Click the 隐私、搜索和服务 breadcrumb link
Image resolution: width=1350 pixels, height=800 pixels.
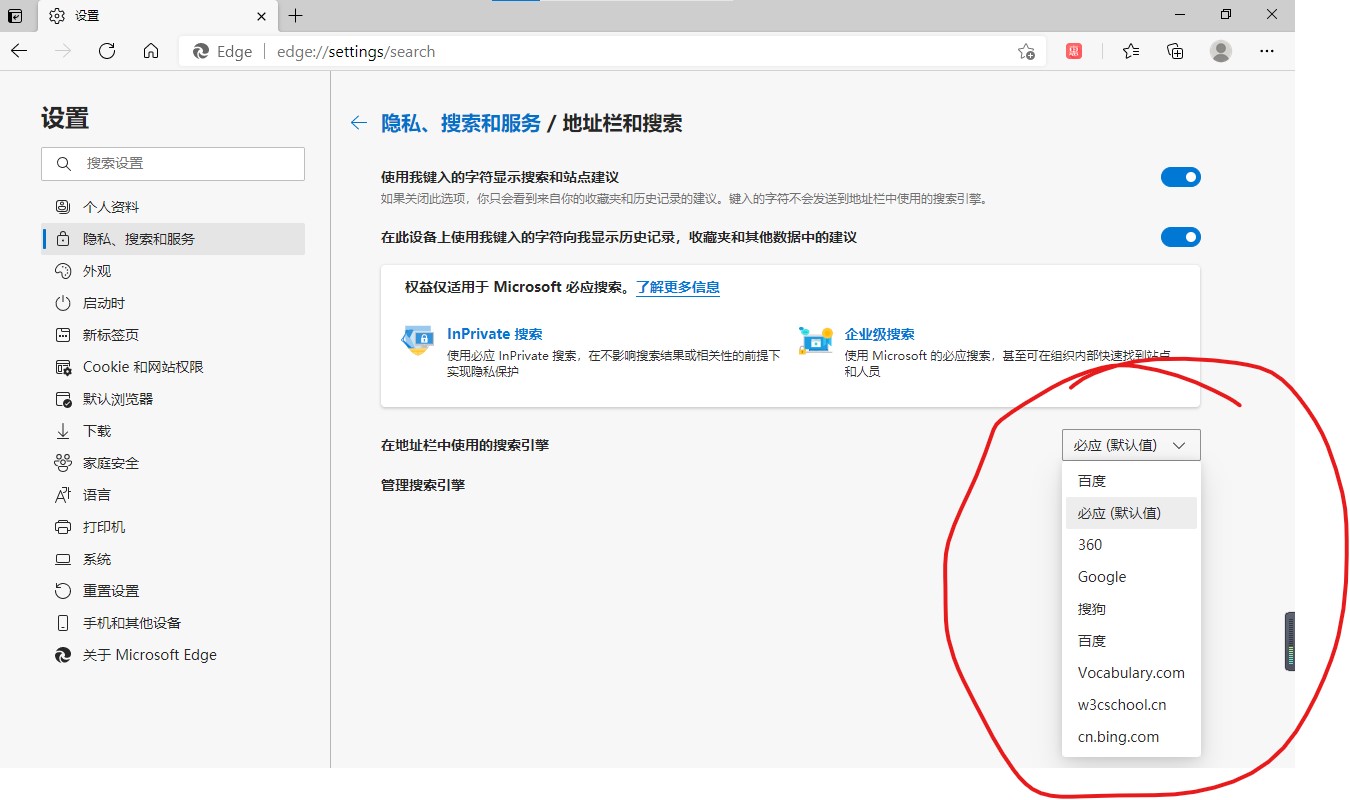(461, 123)
